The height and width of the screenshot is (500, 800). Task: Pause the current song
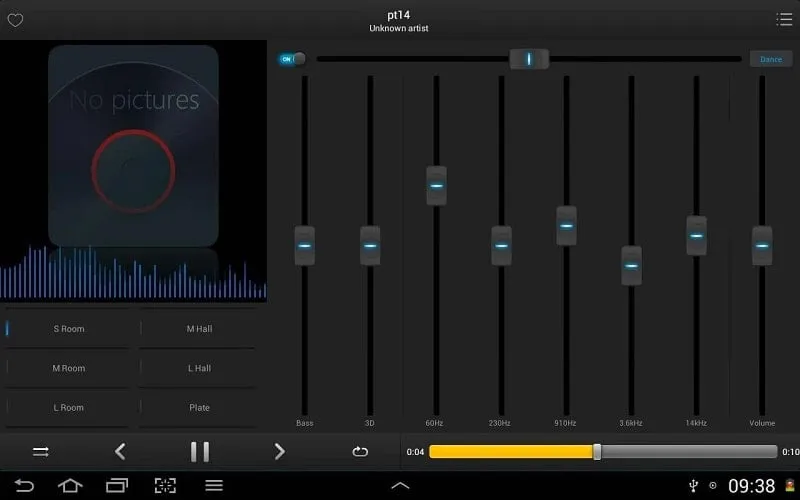pyautogui.click(x=200, y=451)
